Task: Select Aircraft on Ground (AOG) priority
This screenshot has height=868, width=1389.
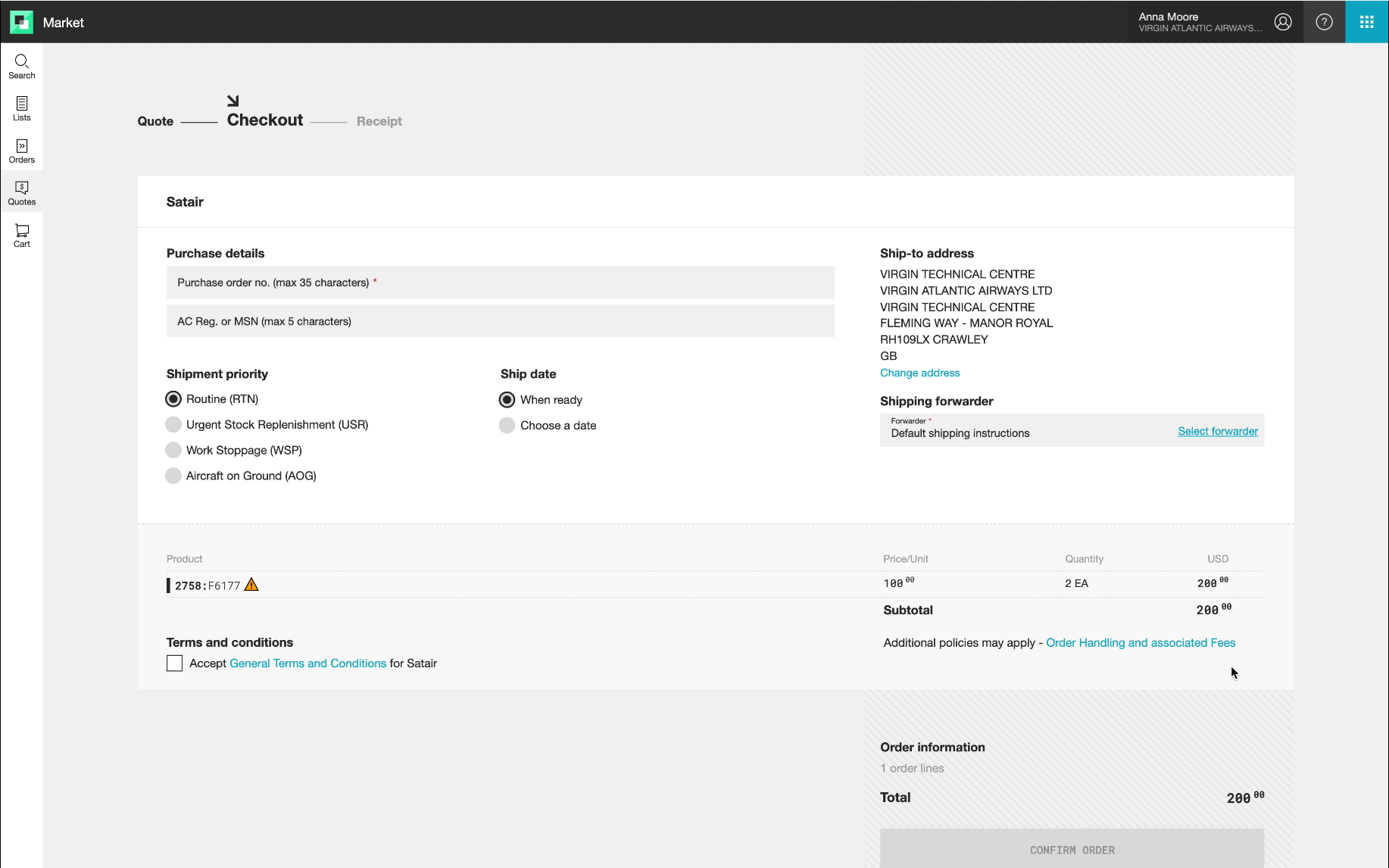Action: [173, 476]
